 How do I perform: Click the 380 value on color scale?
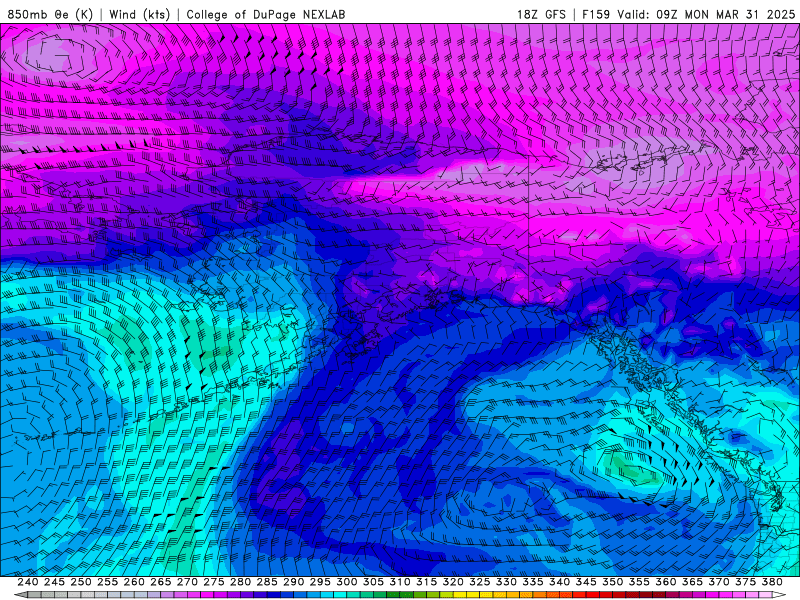click(x=772, y=582)
